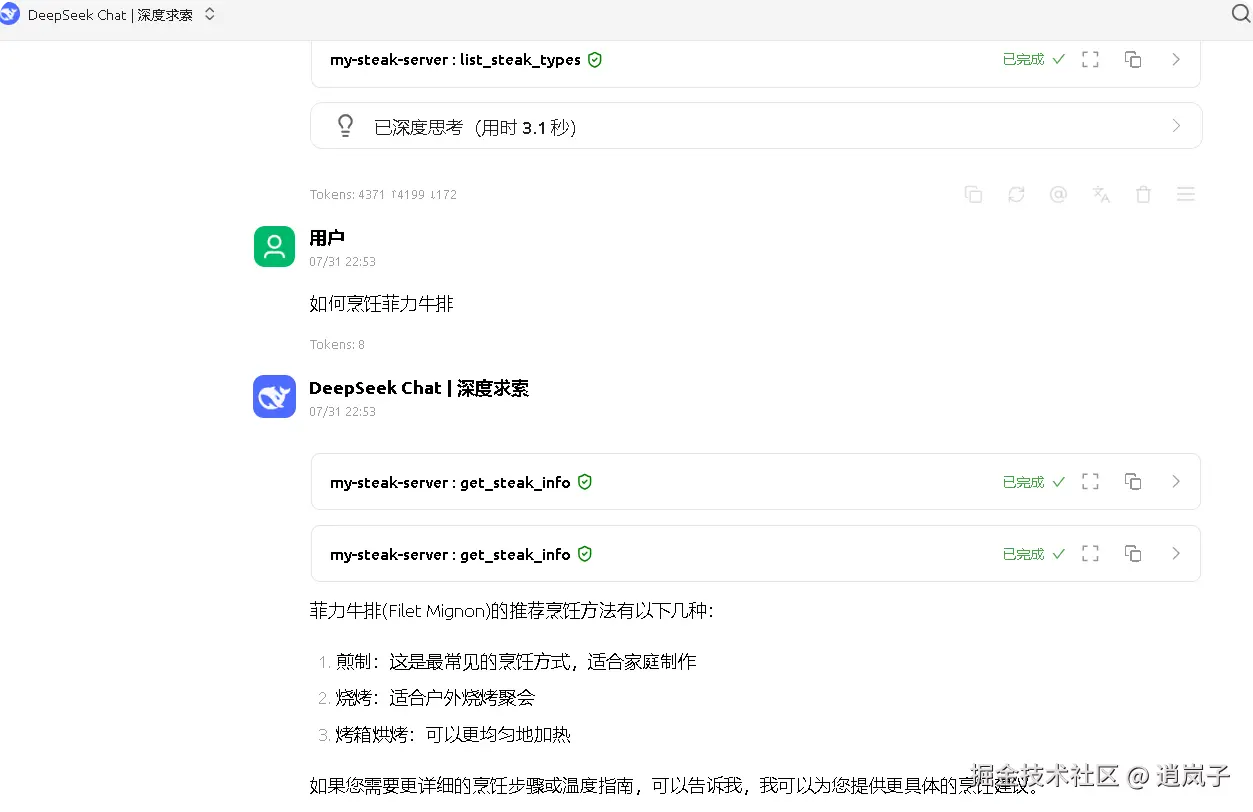The image size is (1253, 812).
Task: Copy the previous assistant message
Action: pos(973,195)
